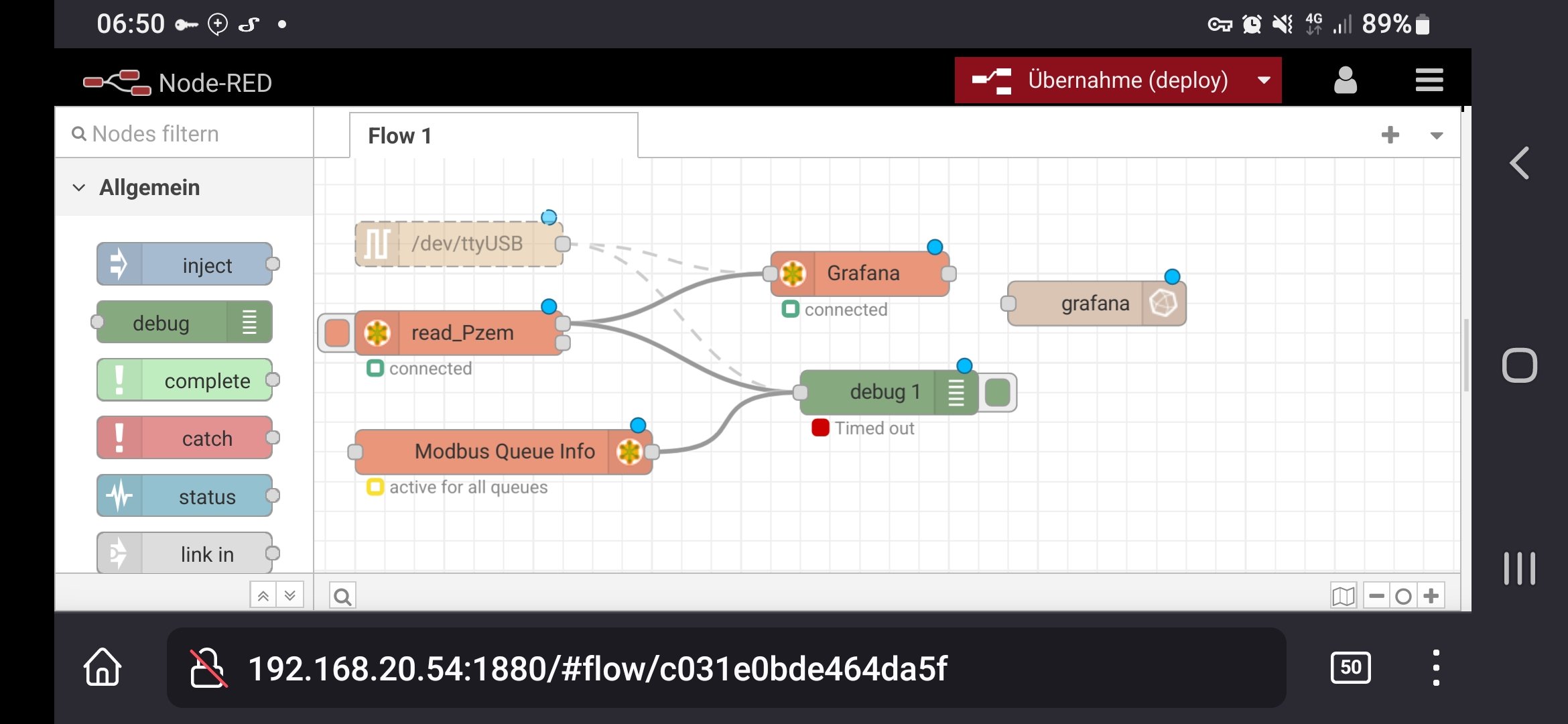Open the flow tab list dropdown

click(x=1436, y=135)
